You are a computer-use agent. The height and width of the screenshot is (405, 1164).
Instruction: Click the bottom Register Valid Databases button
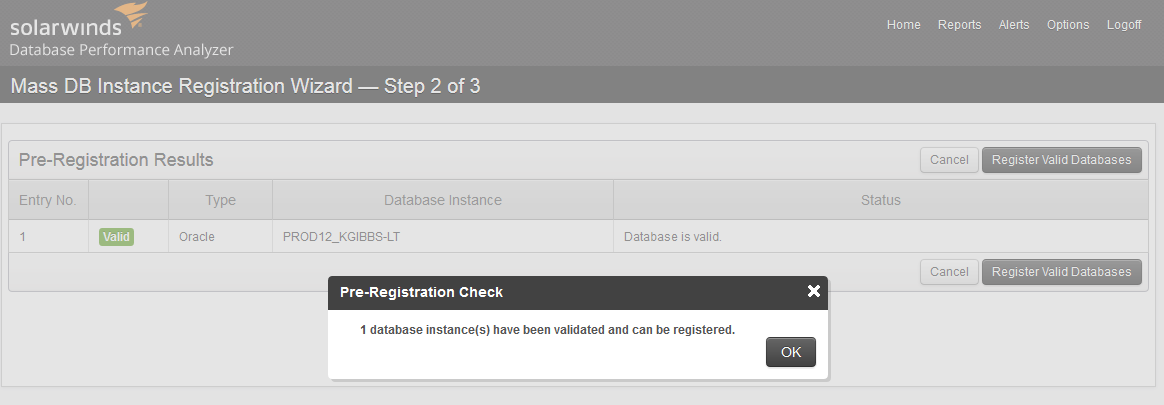(1062, 271)
